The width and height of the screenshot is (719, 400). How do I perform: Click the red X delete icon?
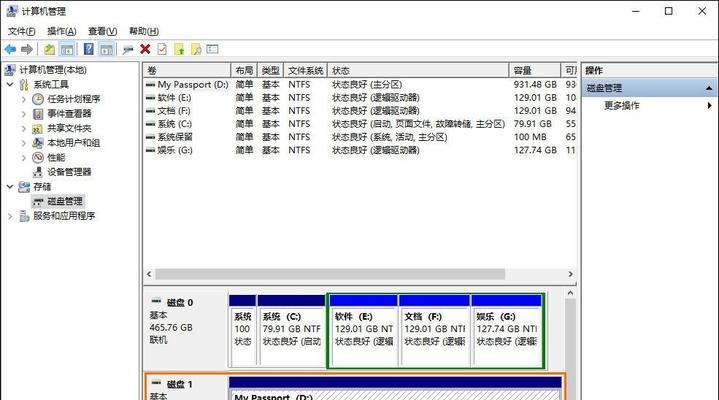click(x=145, y=49)
